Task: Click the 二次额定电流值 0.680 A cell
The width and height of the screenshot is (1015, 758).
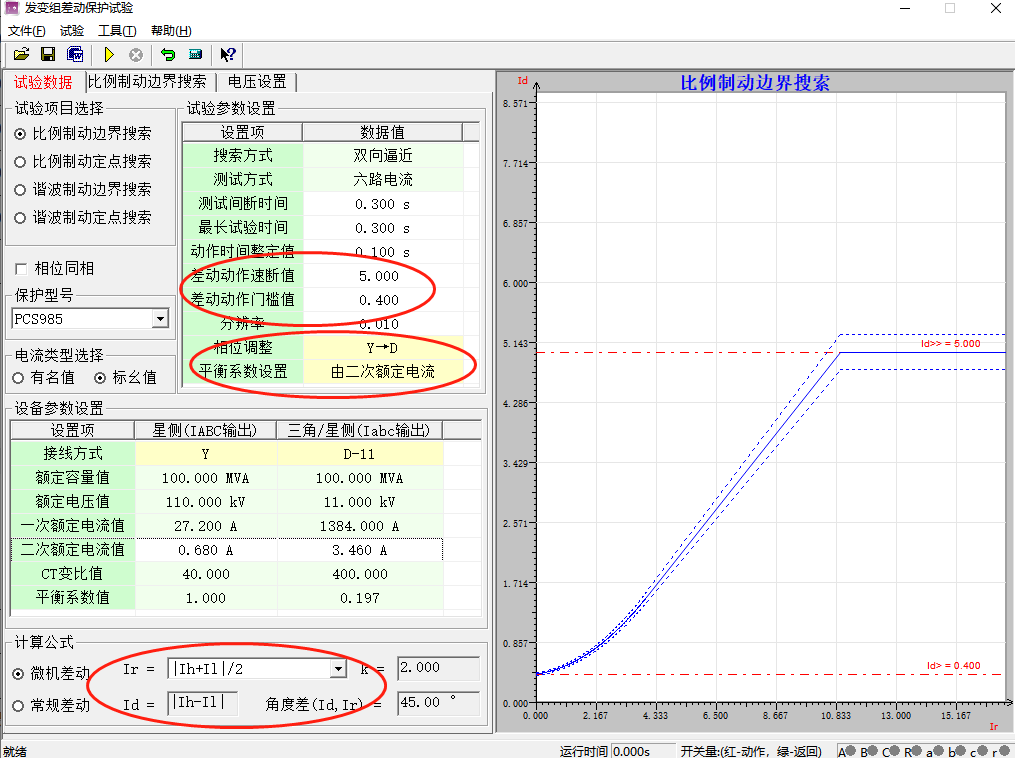Action: tap(205, 550)
